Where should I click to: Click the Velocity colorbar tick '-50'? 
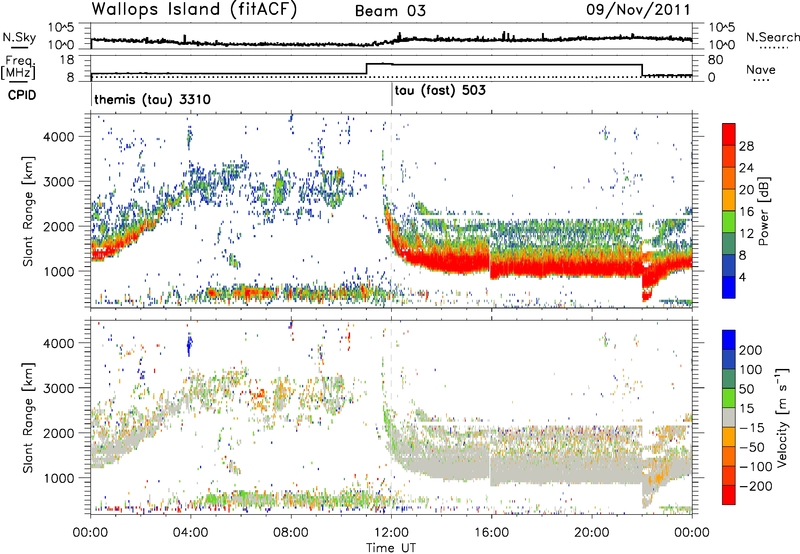point(751,447)
